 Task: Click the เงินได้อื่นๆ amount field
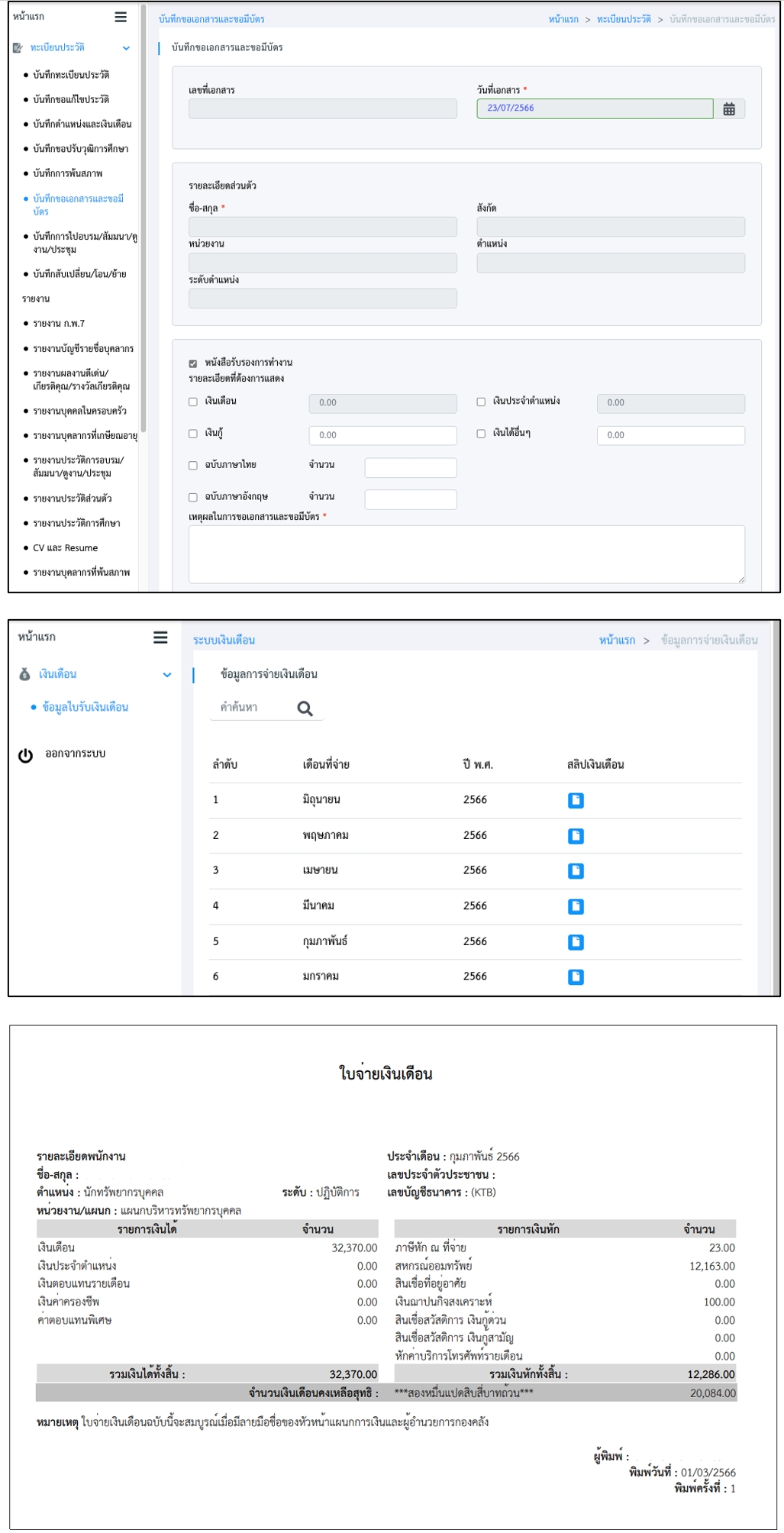click(x=671, y=435)
